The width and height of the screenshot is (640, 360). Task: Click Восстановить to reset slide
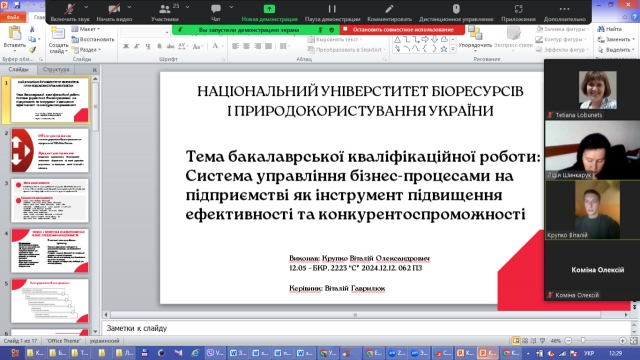(93, 40)
